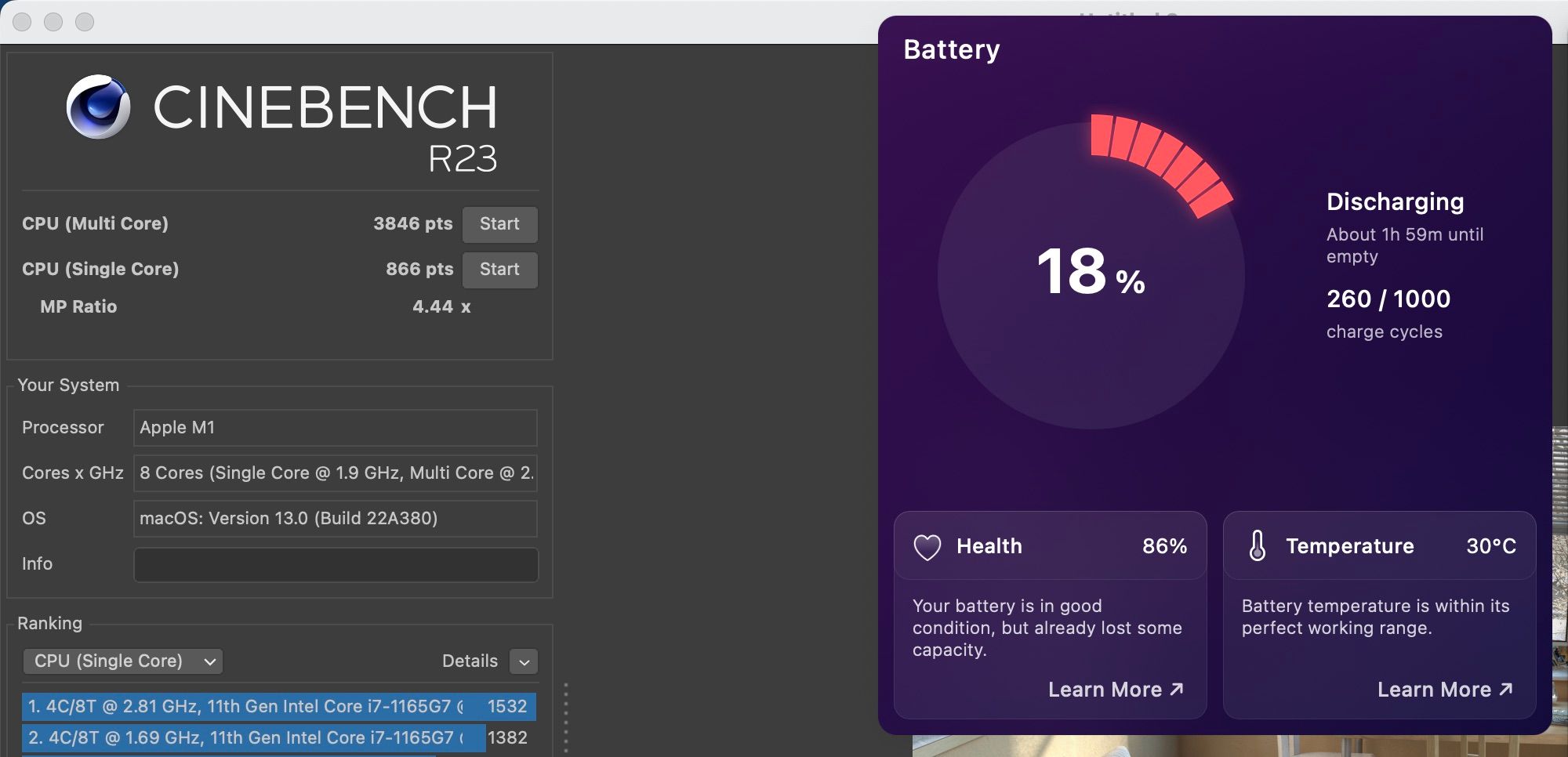Viewport: 1568px width, 757px height.
Task: Start the CPU Multi Core benchmark
Action: click(x=499, y=224)
